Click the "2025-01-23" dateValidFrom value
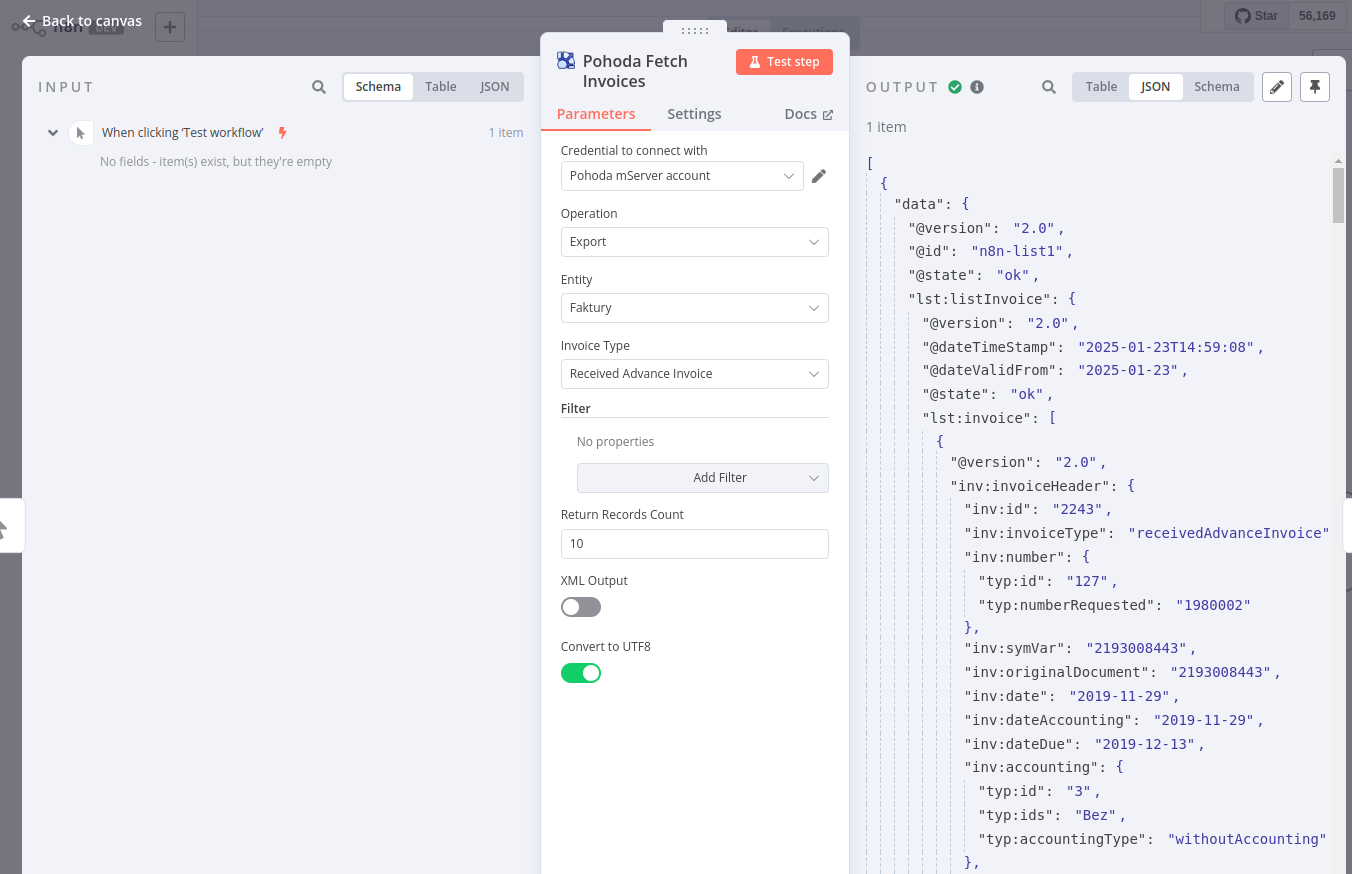Screen dimensions: 1352x874 coord(1129,370)
